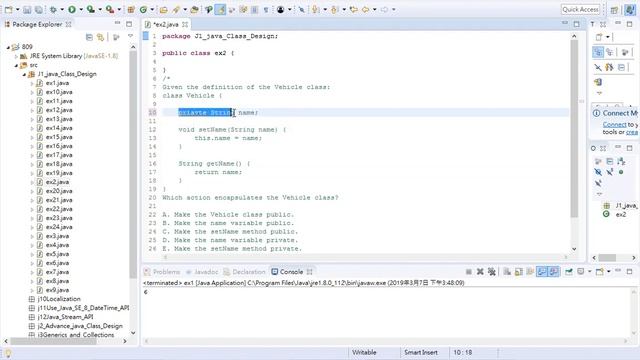This screenshot has height=360, width=640.
Task: Click the Open Task pencil icon
Action: click(176, 9)
